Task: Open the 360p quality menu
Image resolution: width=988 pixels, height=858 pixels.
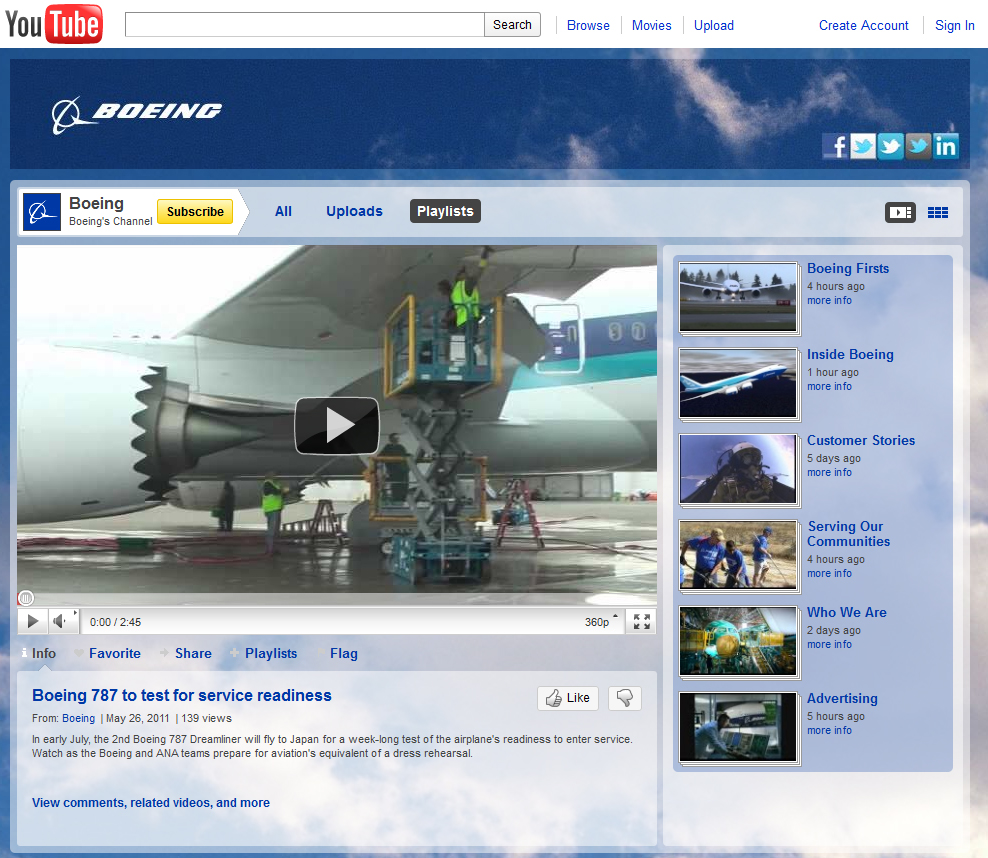Action: pos(601,622)
